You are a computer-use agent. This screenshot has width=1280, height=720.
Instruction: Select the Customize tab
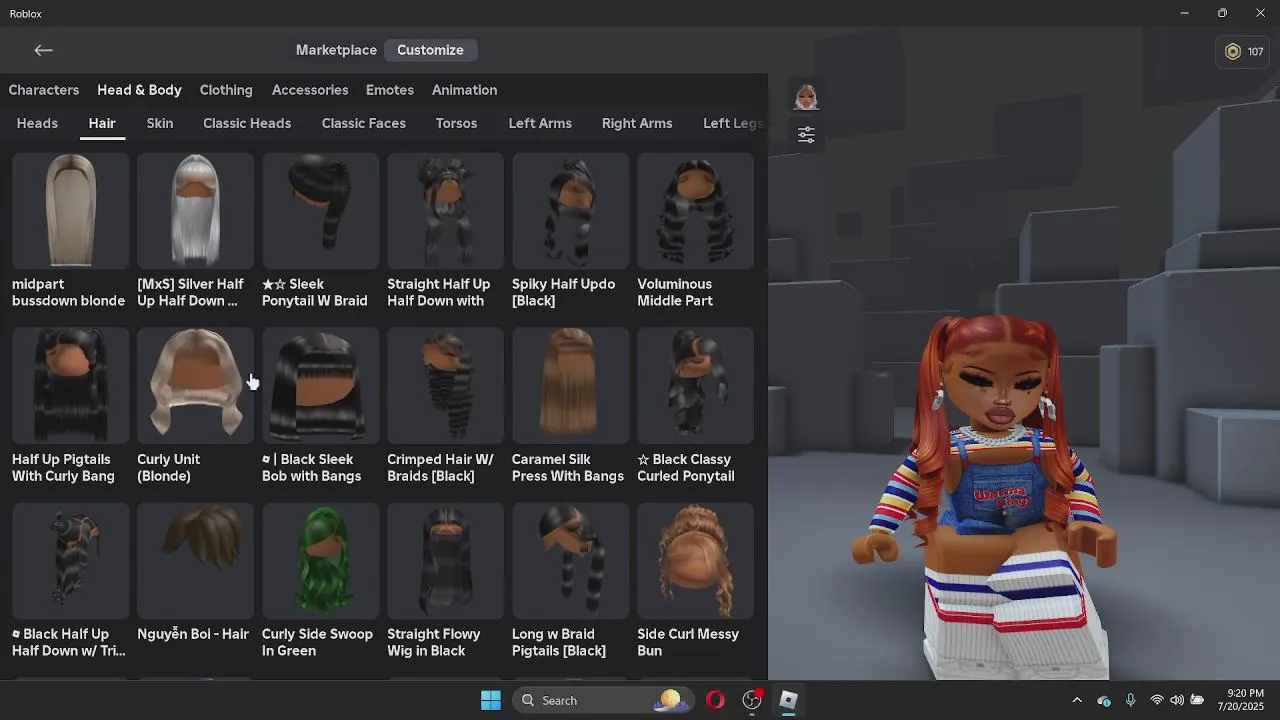pos(430,50)
